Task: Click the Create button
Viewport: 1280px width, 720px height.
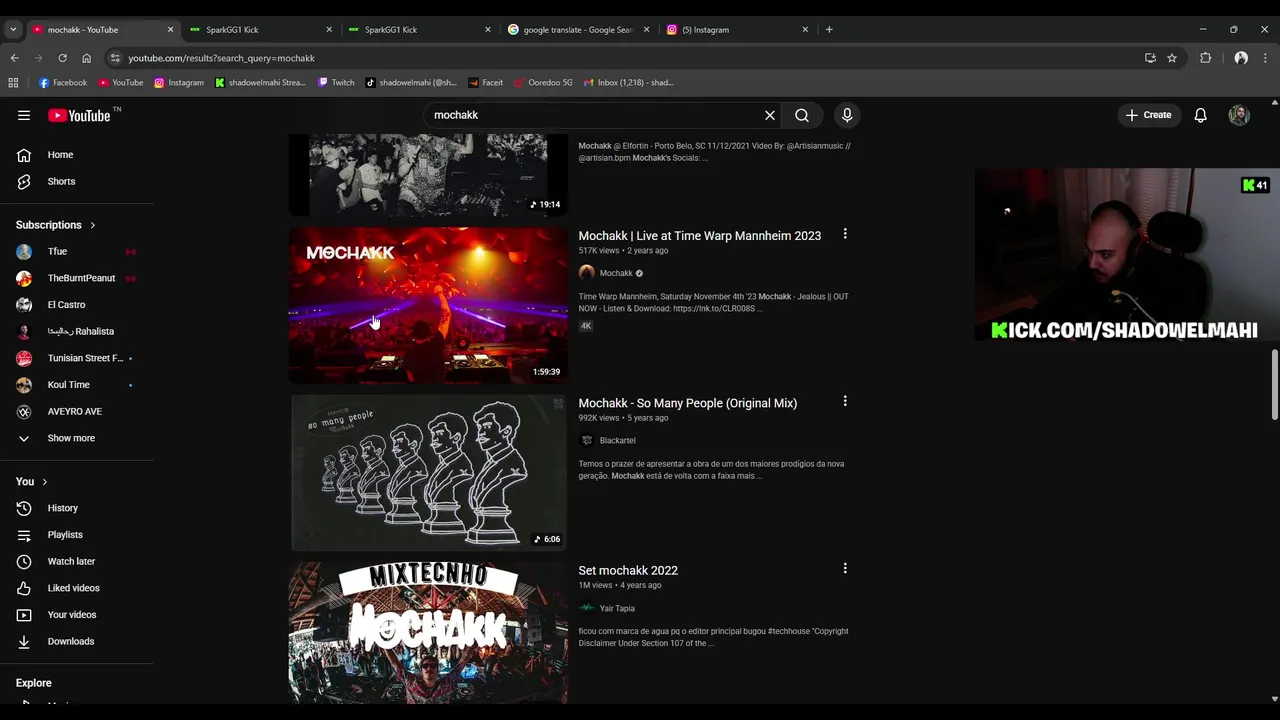Action: click(1148, 115)
